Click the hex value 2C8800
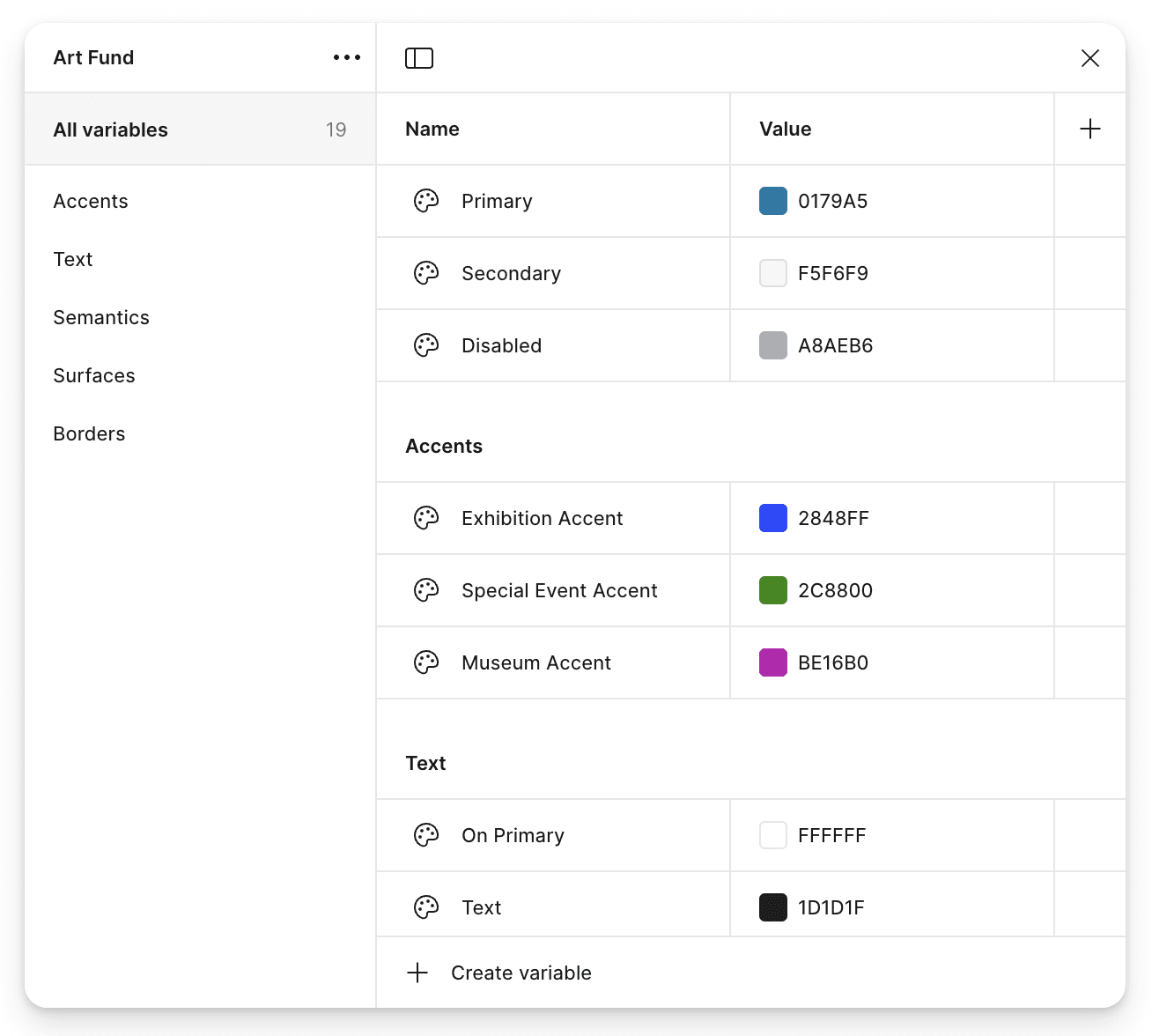This screenshot has width=1152, height=1036. point(835,590)
